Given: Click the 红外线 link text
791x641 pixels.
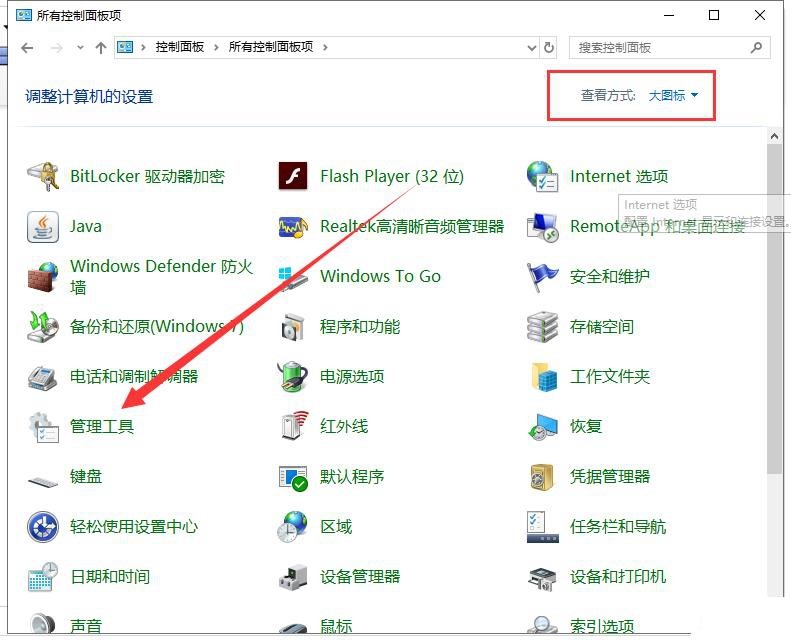Looking at the screenshot, I should (x=344, y=427).
